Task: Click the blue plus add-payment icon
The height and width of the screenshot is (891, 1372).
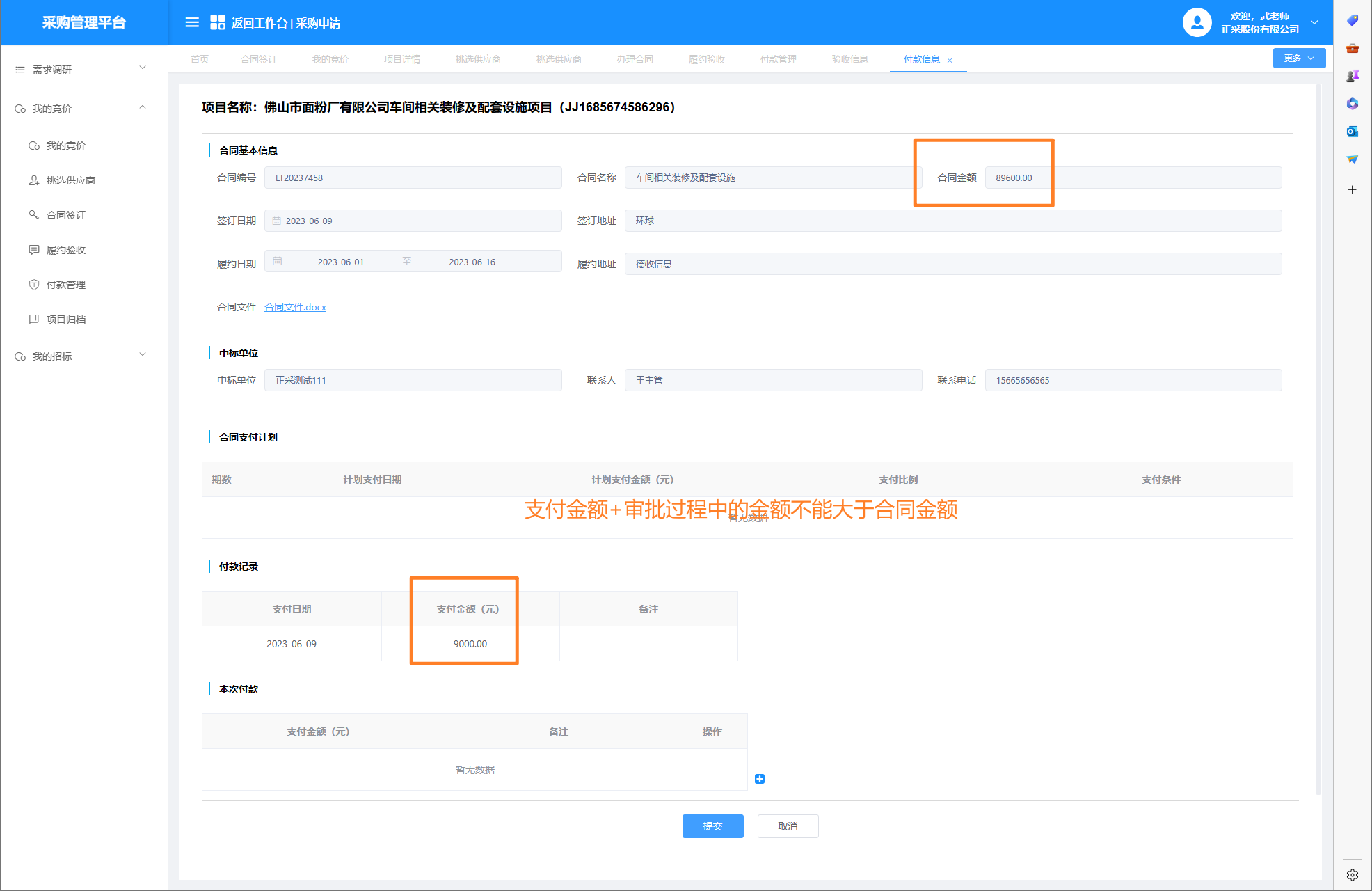Action: click(x=760, y=779)
